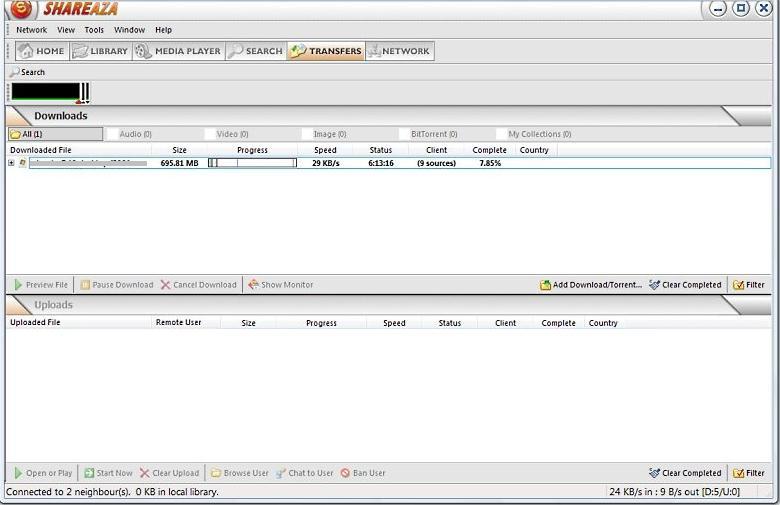The height and width of the screenshot is (505, 780).
Task: Open the Library view
Action: click(100, 51)
